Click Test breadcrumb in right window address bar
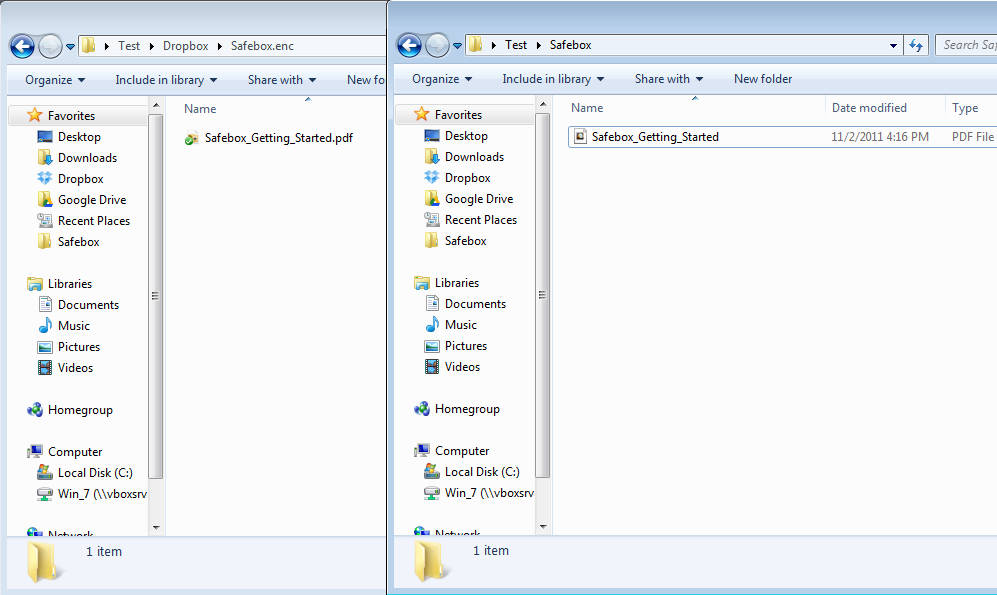This screenshot has width=997, height=595. point(516,45)
